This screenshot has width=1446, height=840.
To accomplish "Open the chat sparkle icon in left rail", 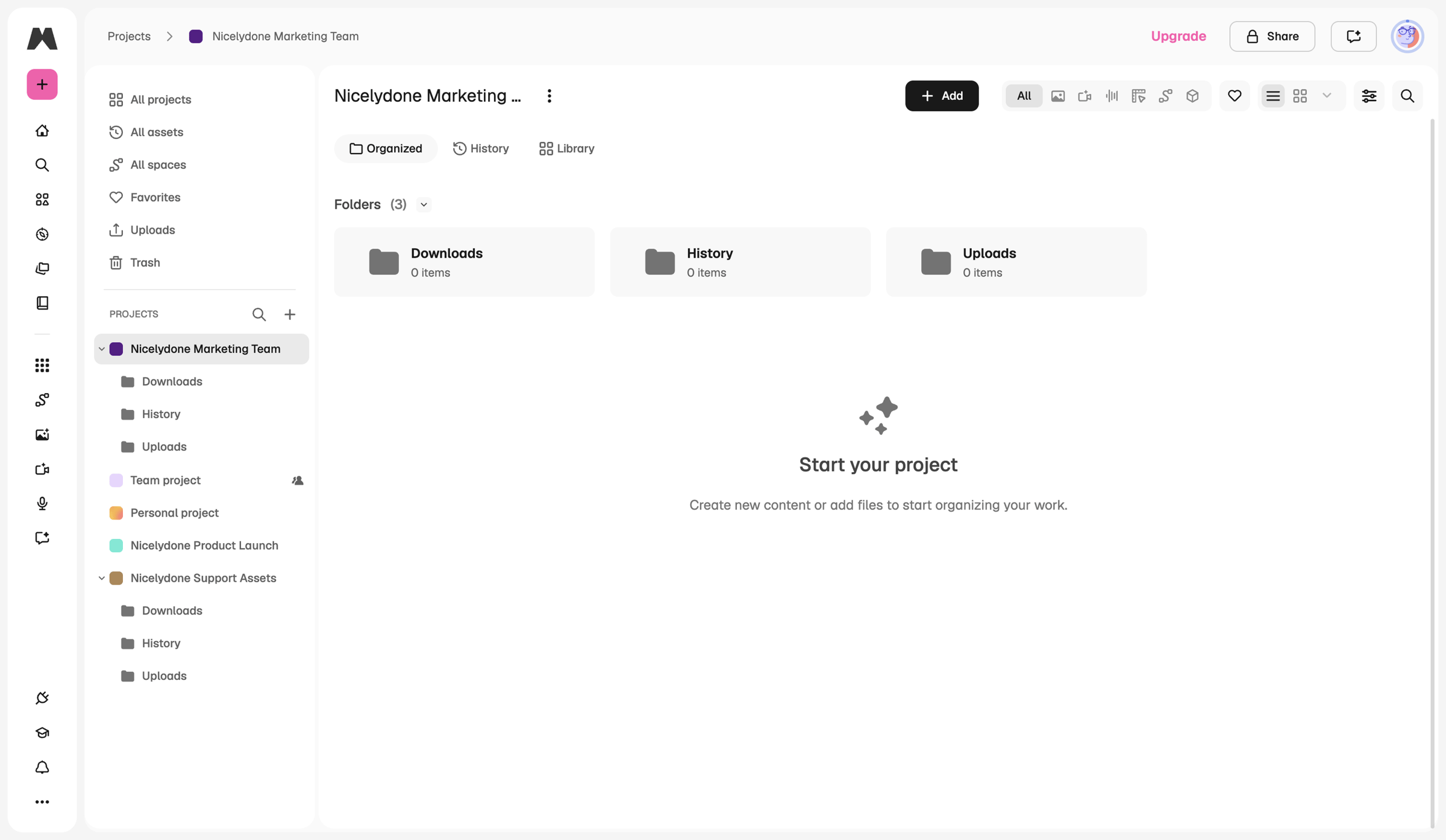I will click(x=42, y=538).
